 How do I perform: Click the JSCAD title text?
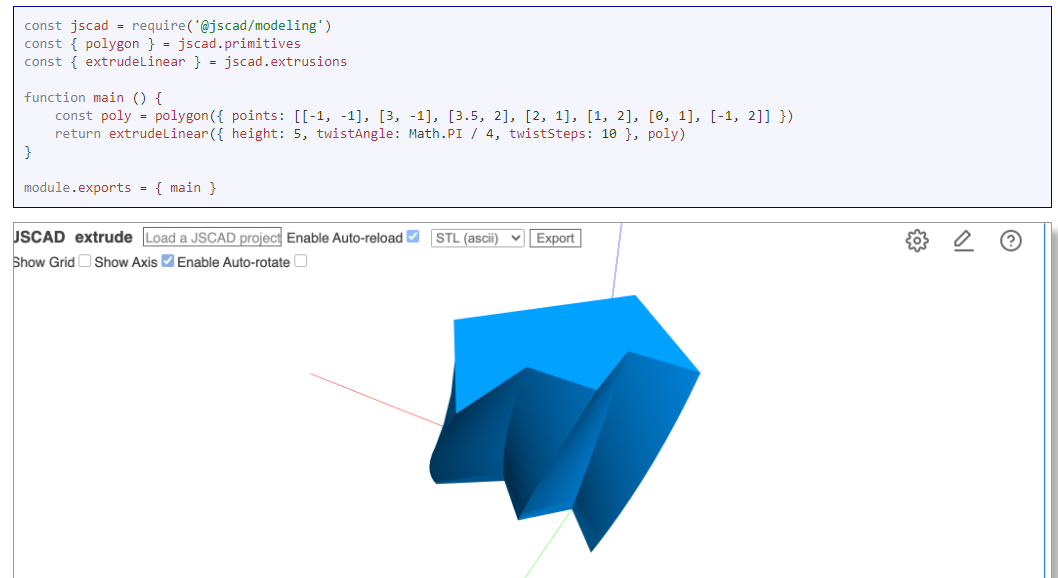coord(39,238)
